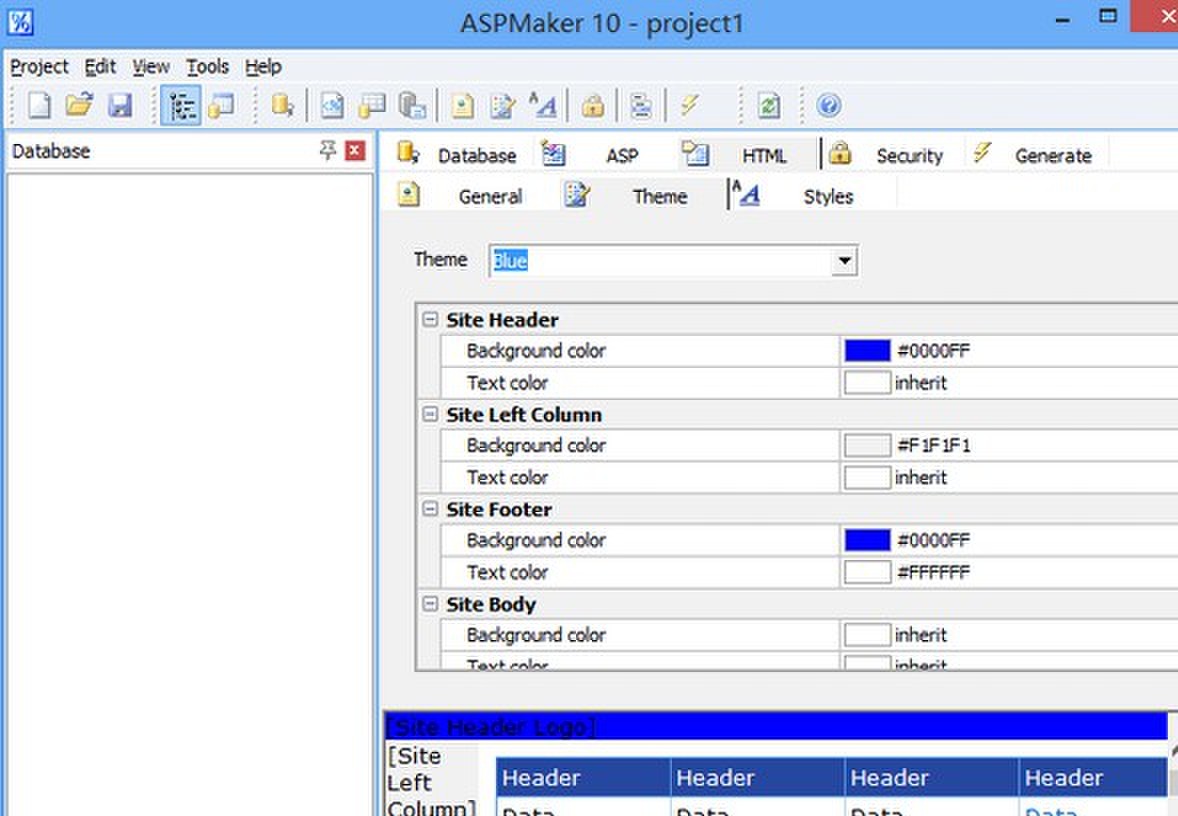Click the table-with-database toolbar icon
Image resolution: width=1178 pixels, height=816 pixels.
pos(372,105)
